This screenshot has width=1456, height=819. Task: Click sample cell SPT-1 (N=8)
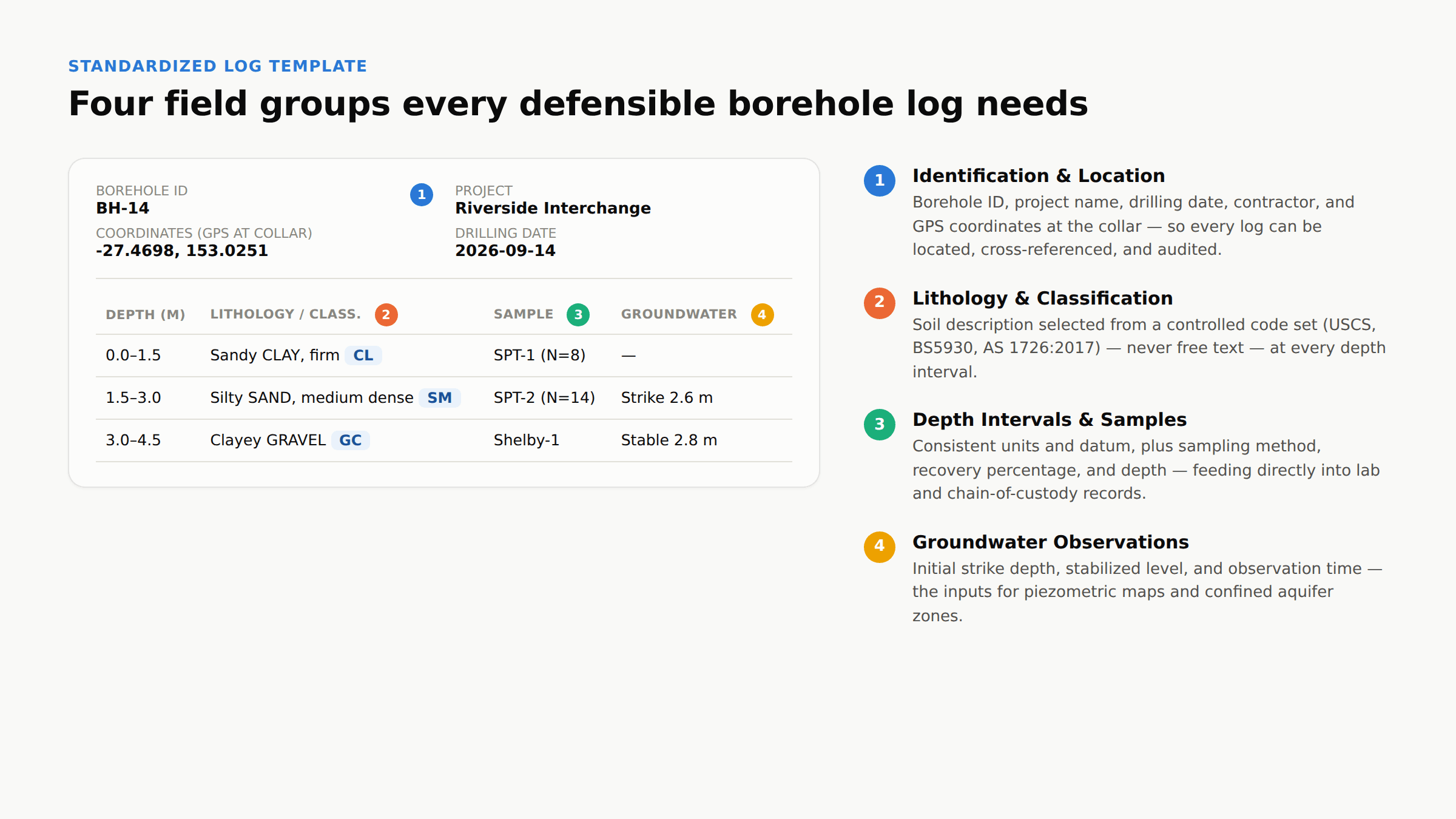pyautogui.click(x=540, y=356)
